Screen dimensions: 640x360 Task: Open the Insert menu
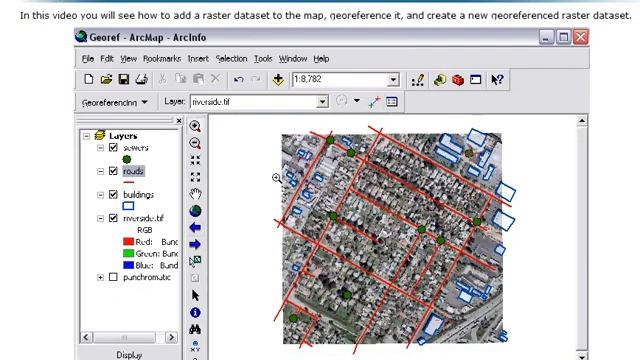coord(198,59)
